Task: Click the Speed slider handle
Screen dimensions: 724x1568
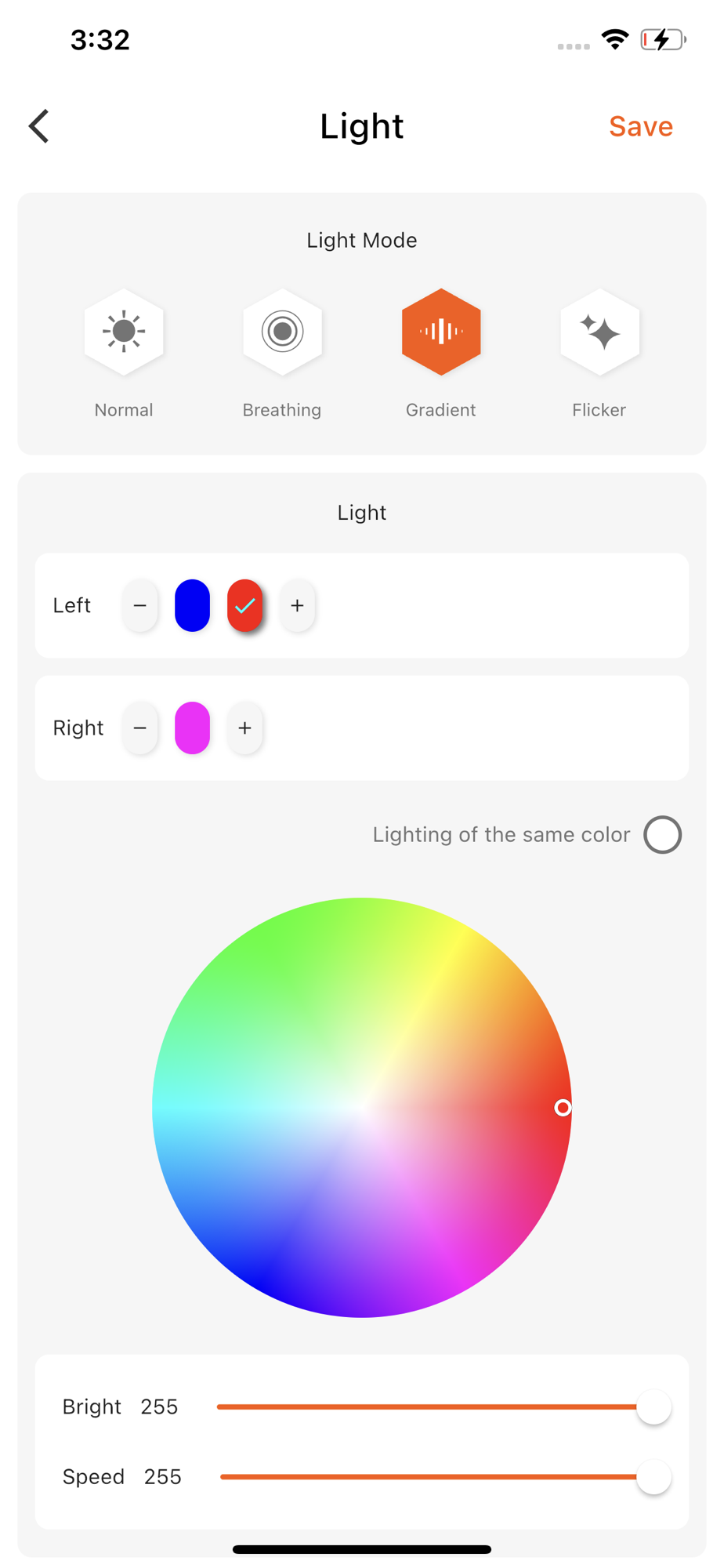Action: [653, 1477]
